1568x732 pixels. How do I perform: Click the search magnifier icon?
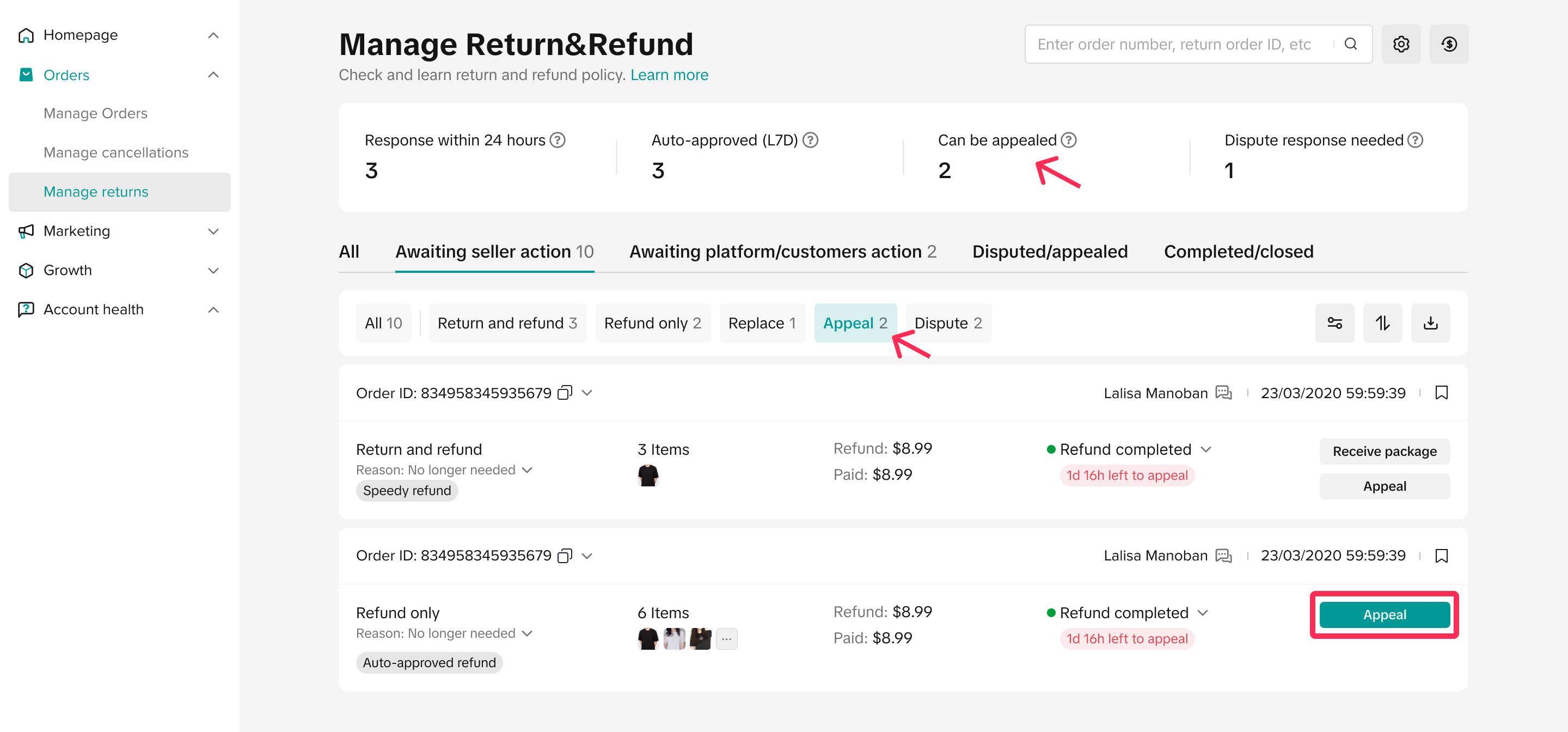1351,44
